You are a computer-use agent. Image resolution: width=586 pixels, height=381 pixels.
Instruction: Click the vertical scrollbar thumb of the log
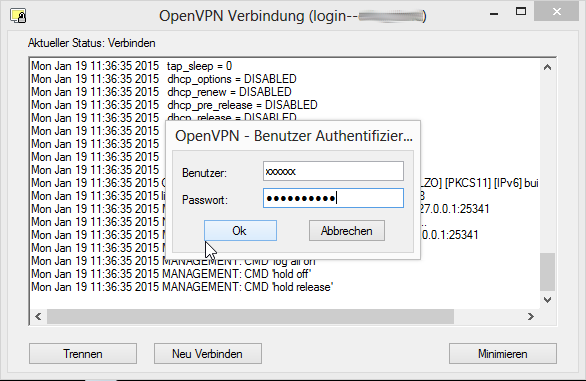point(548,272)
